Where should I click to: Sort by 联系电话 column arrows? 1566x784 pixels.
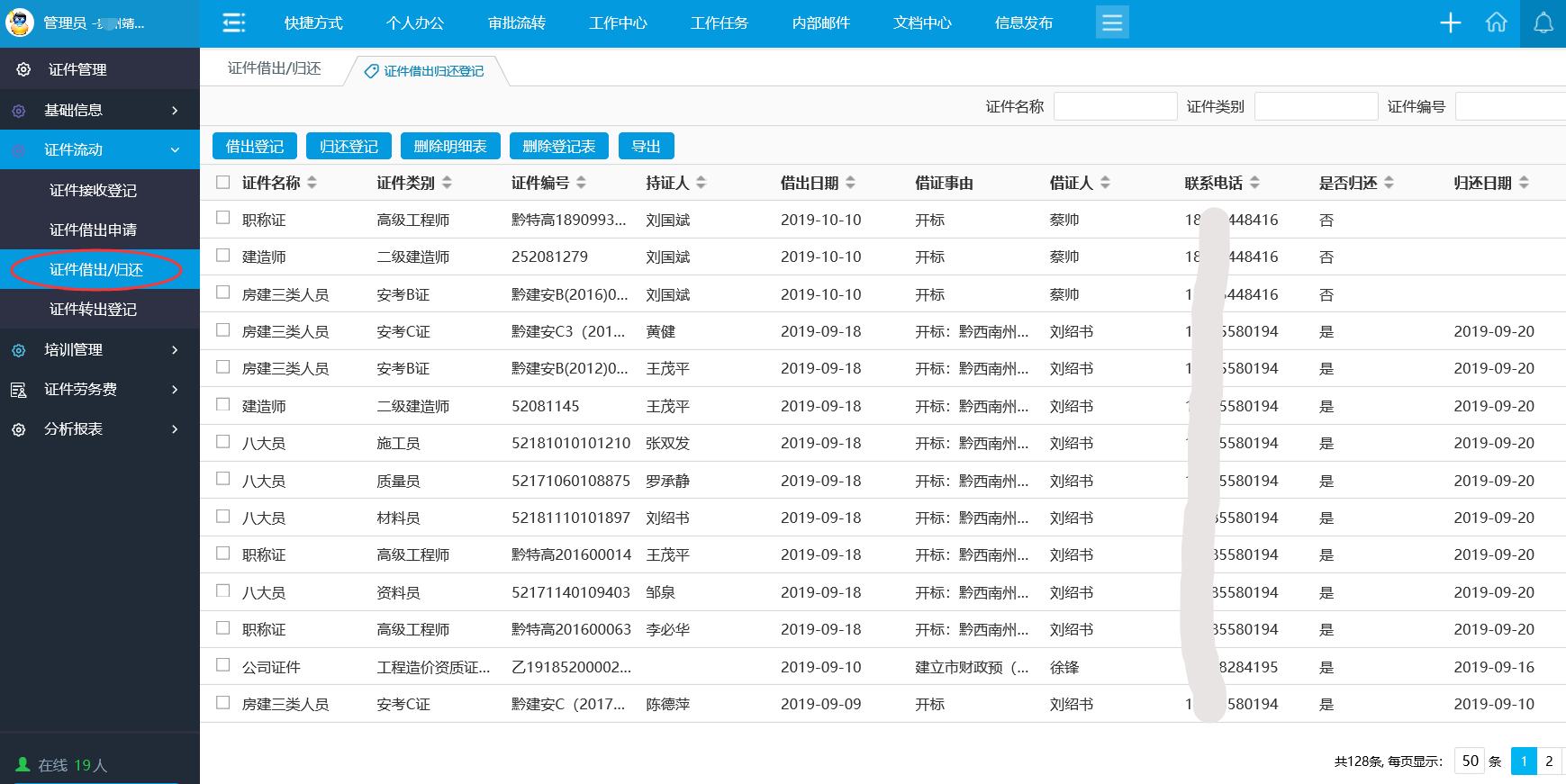tap(1254, 183)
